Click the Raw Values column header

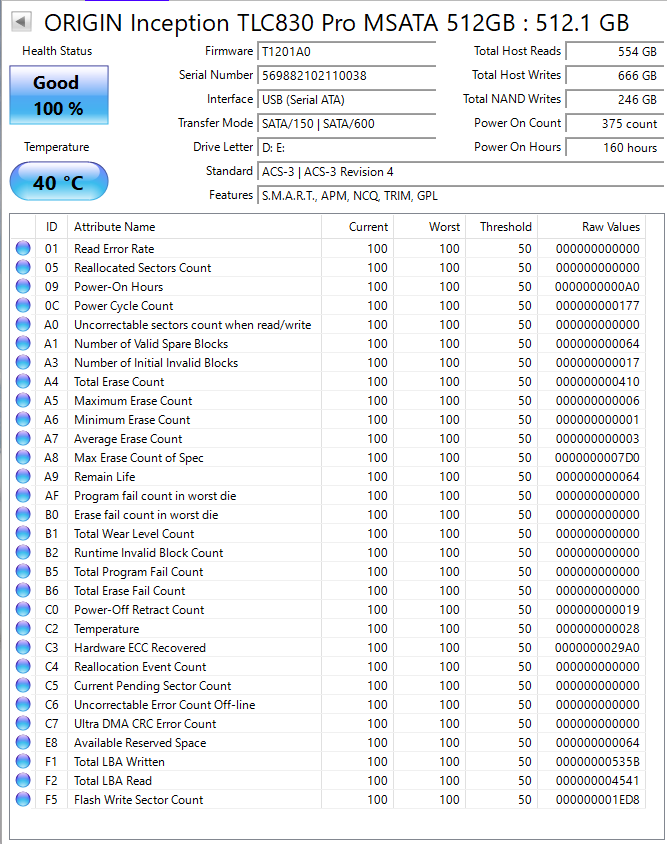pos(591,227)
